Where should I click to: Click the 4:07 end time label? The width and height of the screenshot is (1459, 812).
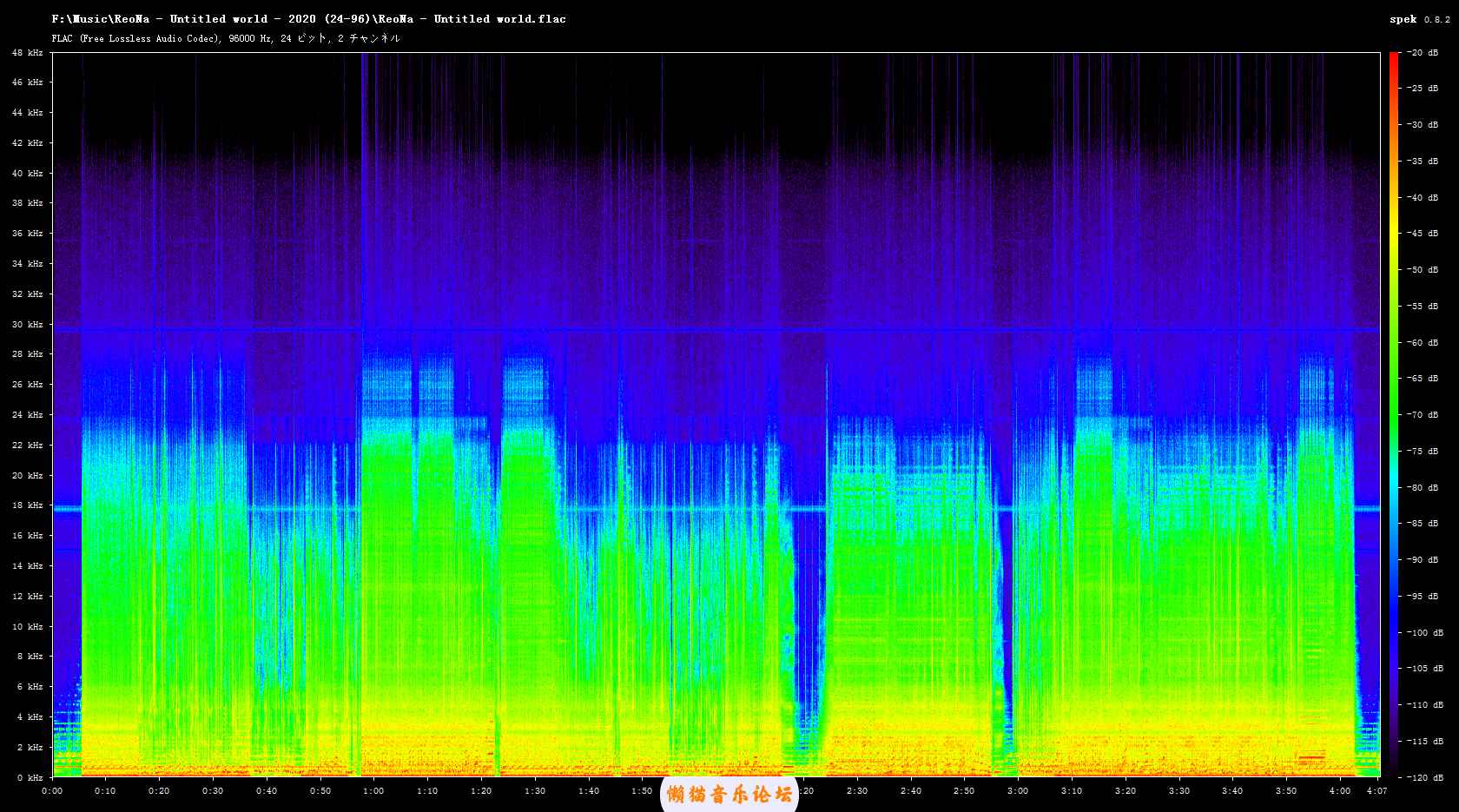1377,791
